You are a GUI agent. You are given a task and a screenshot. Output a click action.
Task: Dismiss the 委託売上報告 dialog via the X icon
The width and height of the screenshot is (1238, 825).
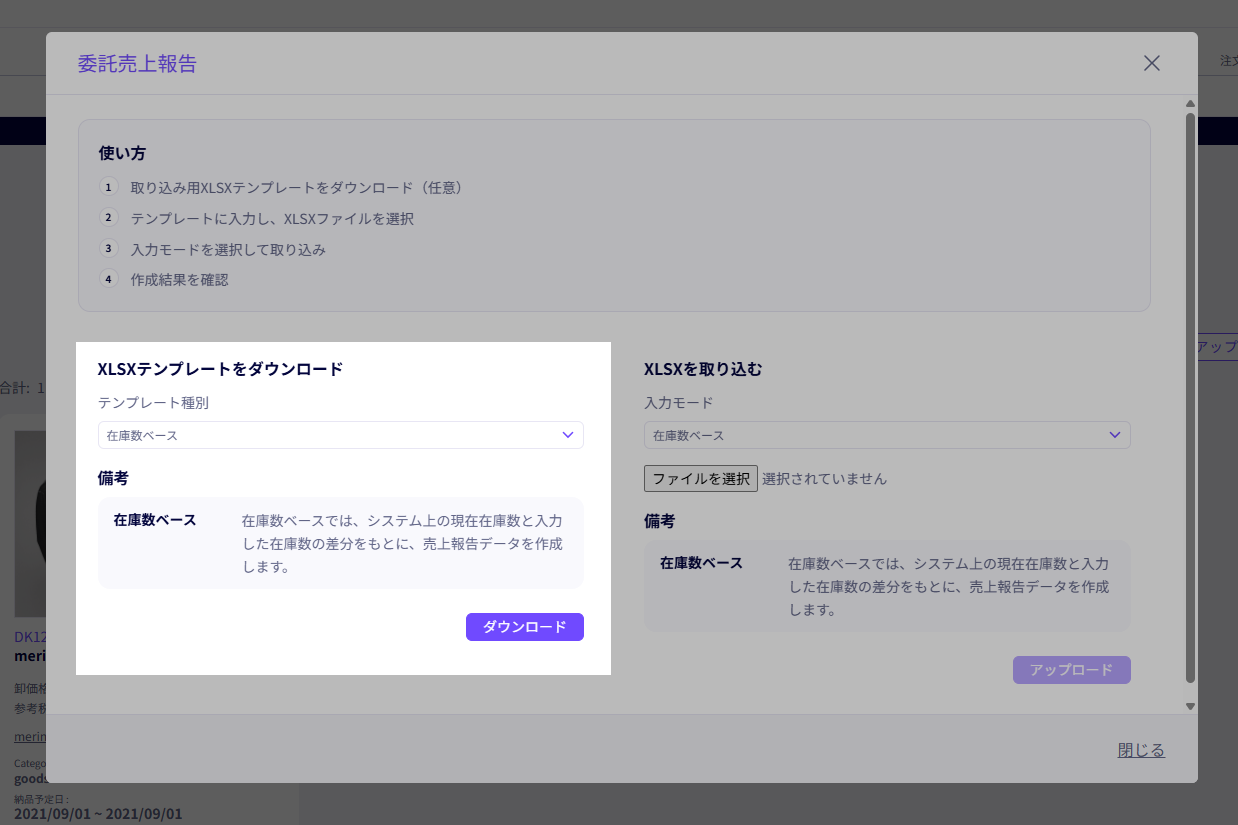[1151, 63]
